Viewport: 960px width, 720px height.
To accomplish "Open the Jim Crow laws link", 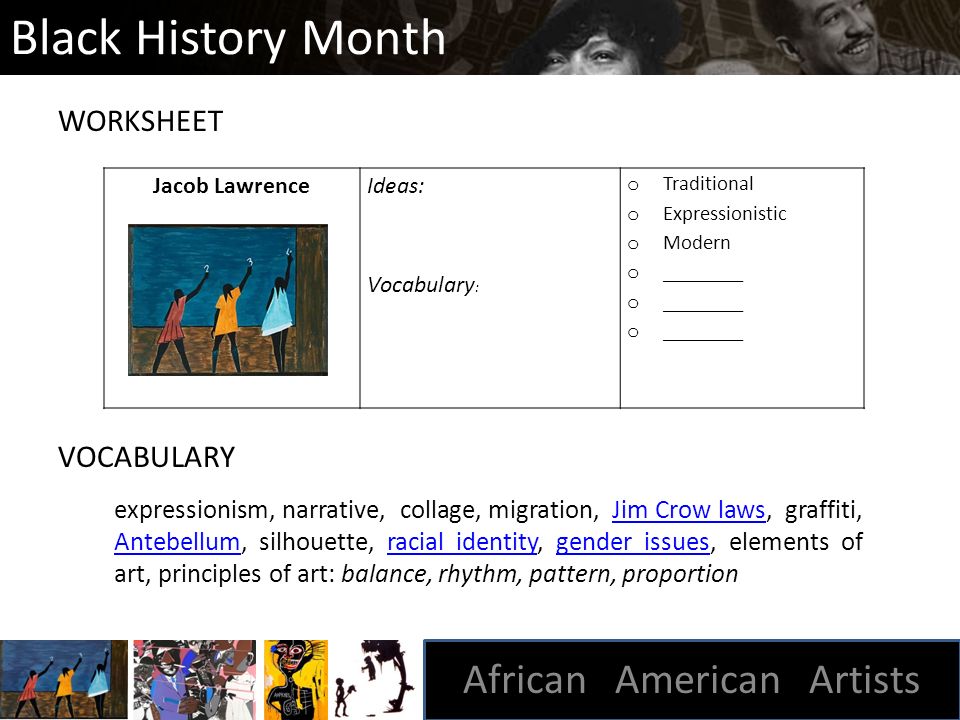I will point(689,510).
